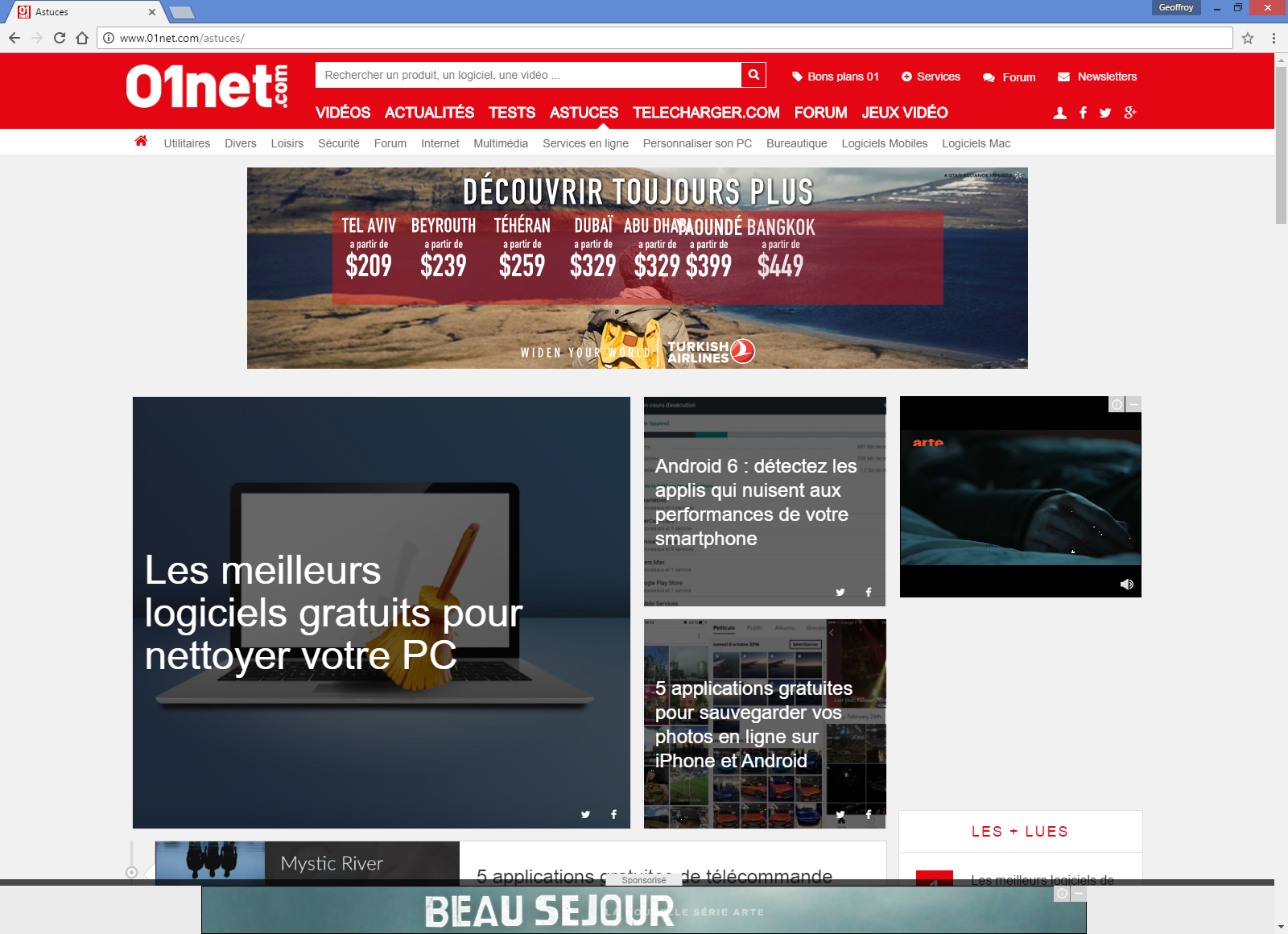Screen dimensions: 1288x934
Task: Open 01net Twitter icon in header
Action: click(1105, 114)
